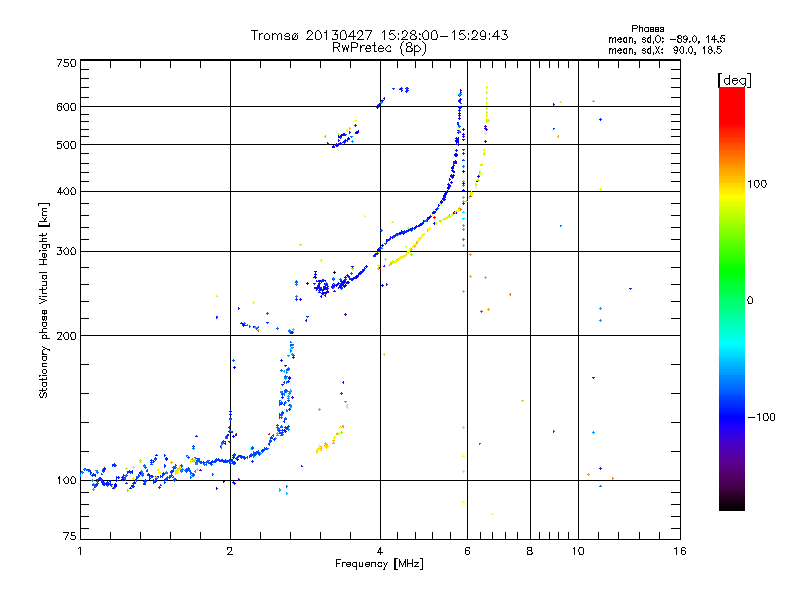Click the x-axis tick label '1'
Image resolution: width=800 pixels, height=600 pixels.
tap(80, 551)
